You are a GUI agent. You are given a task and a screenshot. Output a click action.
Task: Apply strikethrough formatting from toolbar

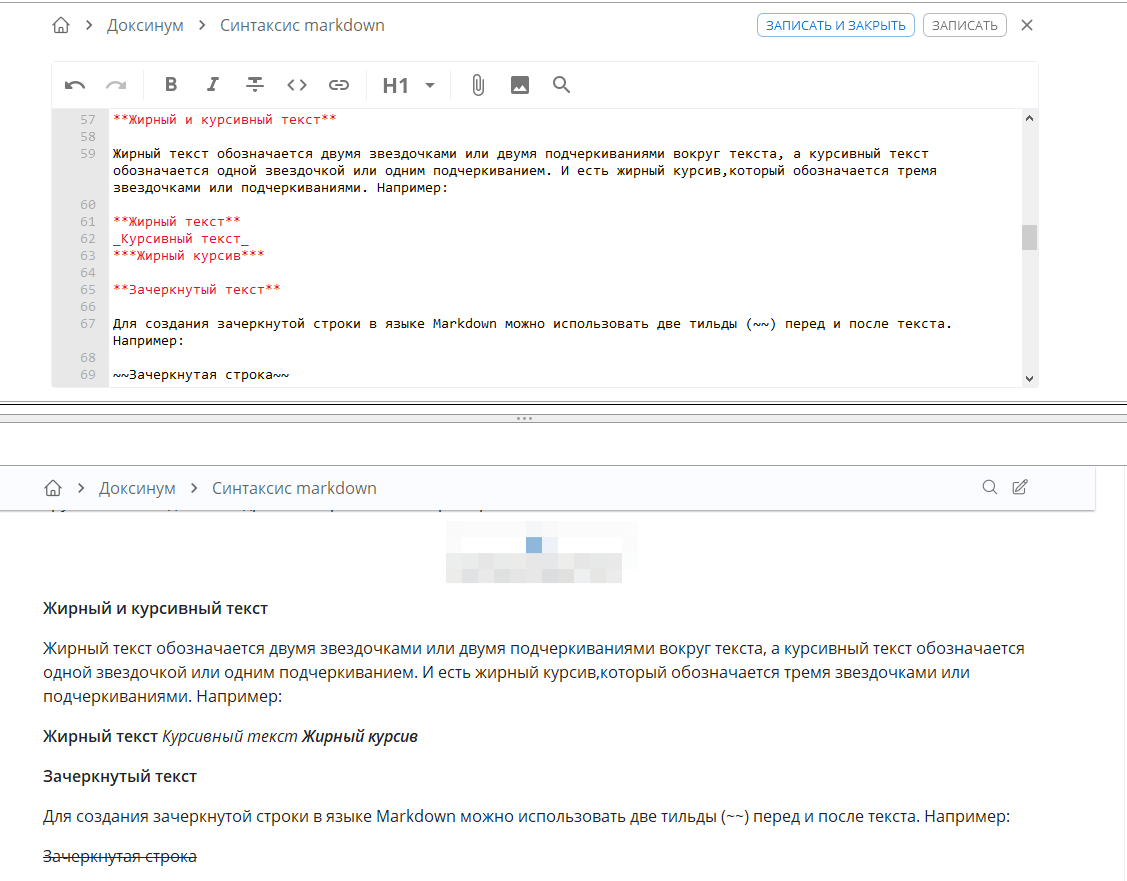pos(255,85)
